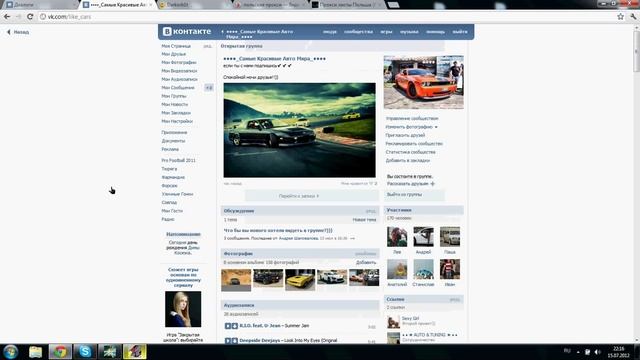Open Мои Новости in the sidebar
This screenshot has width=640, height=360.
pyautogui.click(x=175, y=104)
